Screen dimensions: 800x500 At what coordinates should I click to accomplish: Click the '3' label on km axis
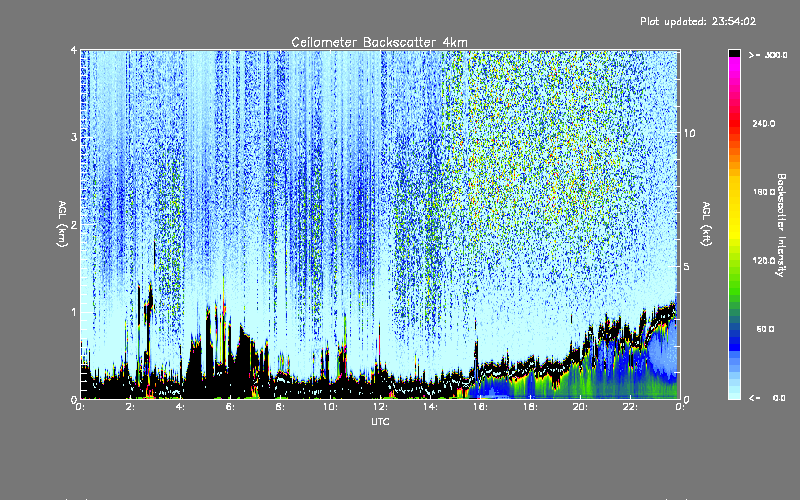(74, 138)
